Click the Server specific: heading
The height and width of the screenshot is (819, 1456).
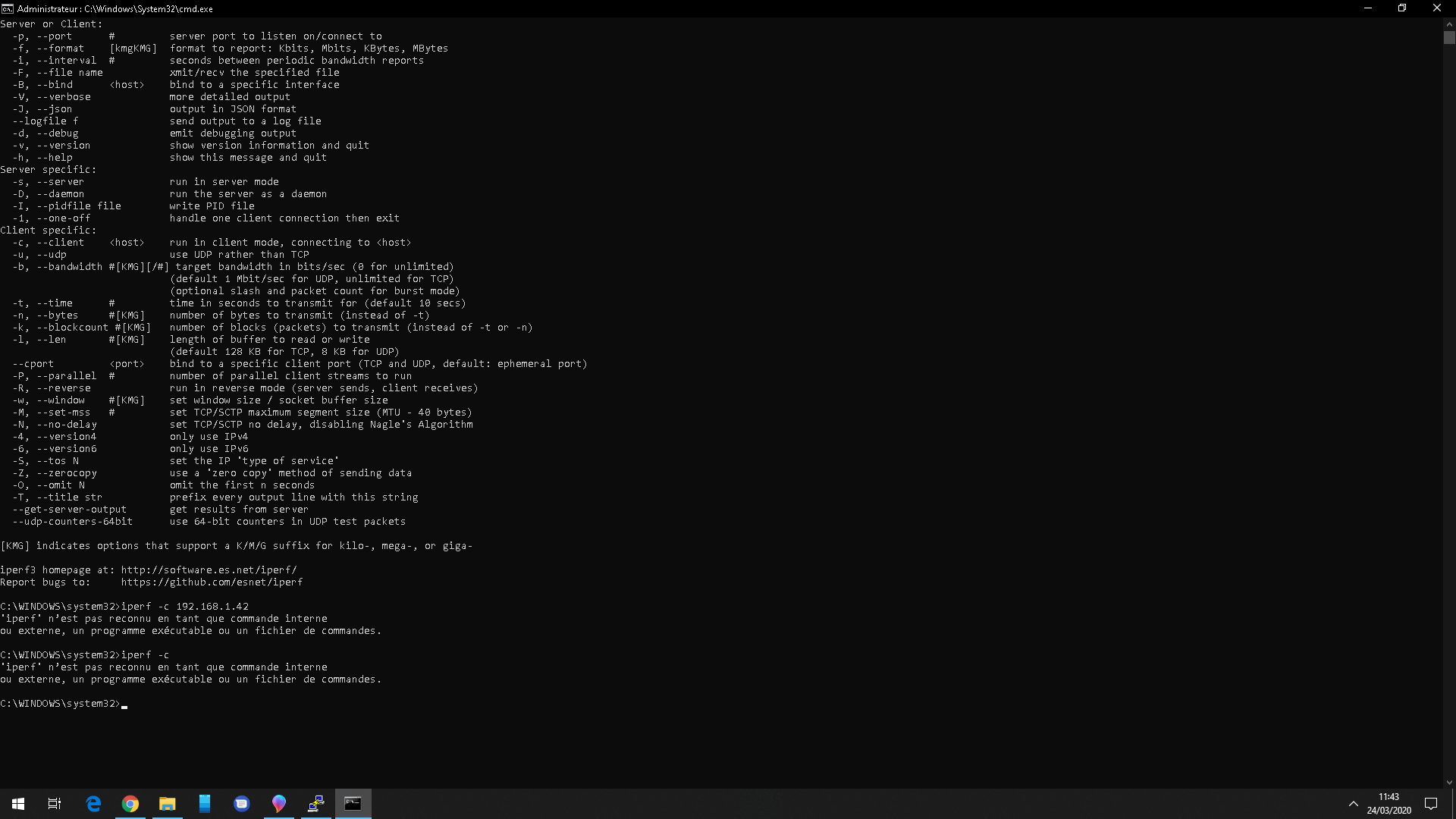click(x=49, y=170)
